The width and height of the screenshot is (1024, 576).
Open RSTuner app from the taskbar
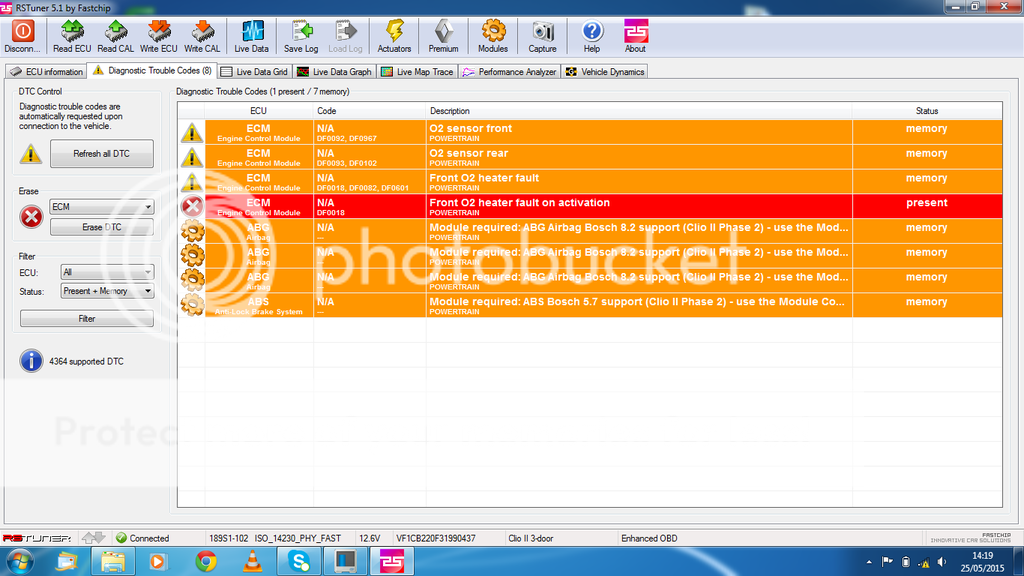[x=392, y=561]
